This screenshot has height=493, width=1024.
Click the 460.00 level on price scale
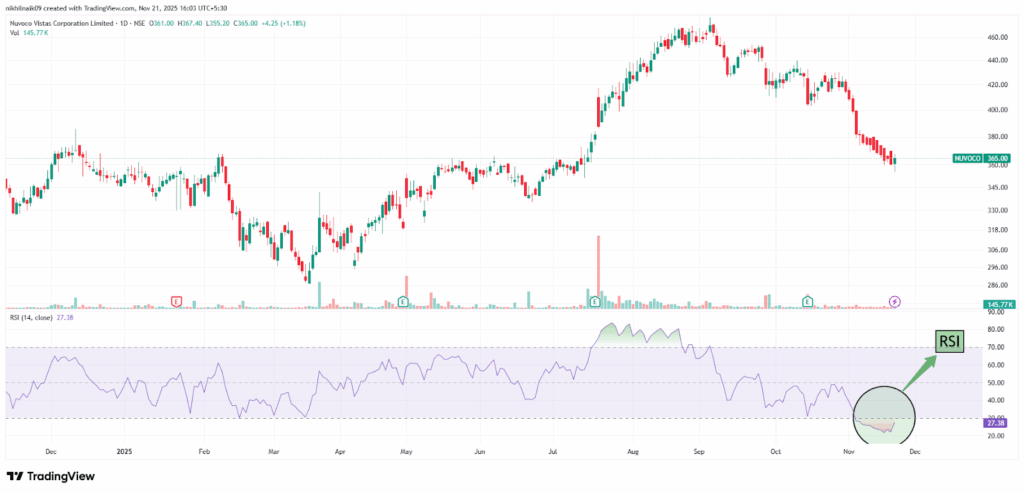(x=996, y=37)
